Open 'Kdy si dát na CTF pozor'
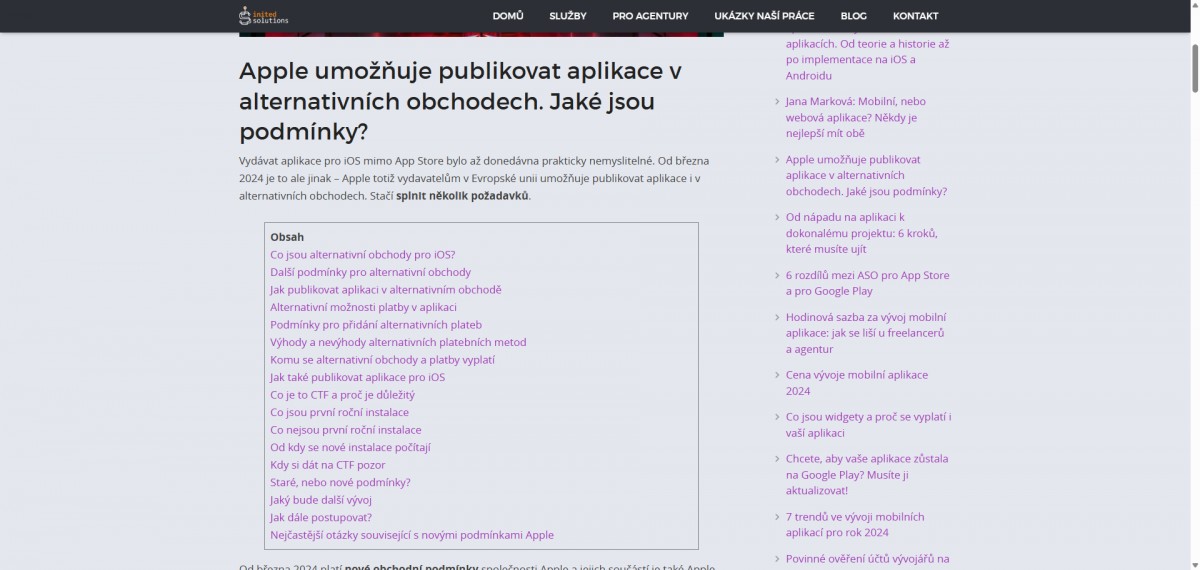The width and height of the screenshot is (1200, 570). 327,465
